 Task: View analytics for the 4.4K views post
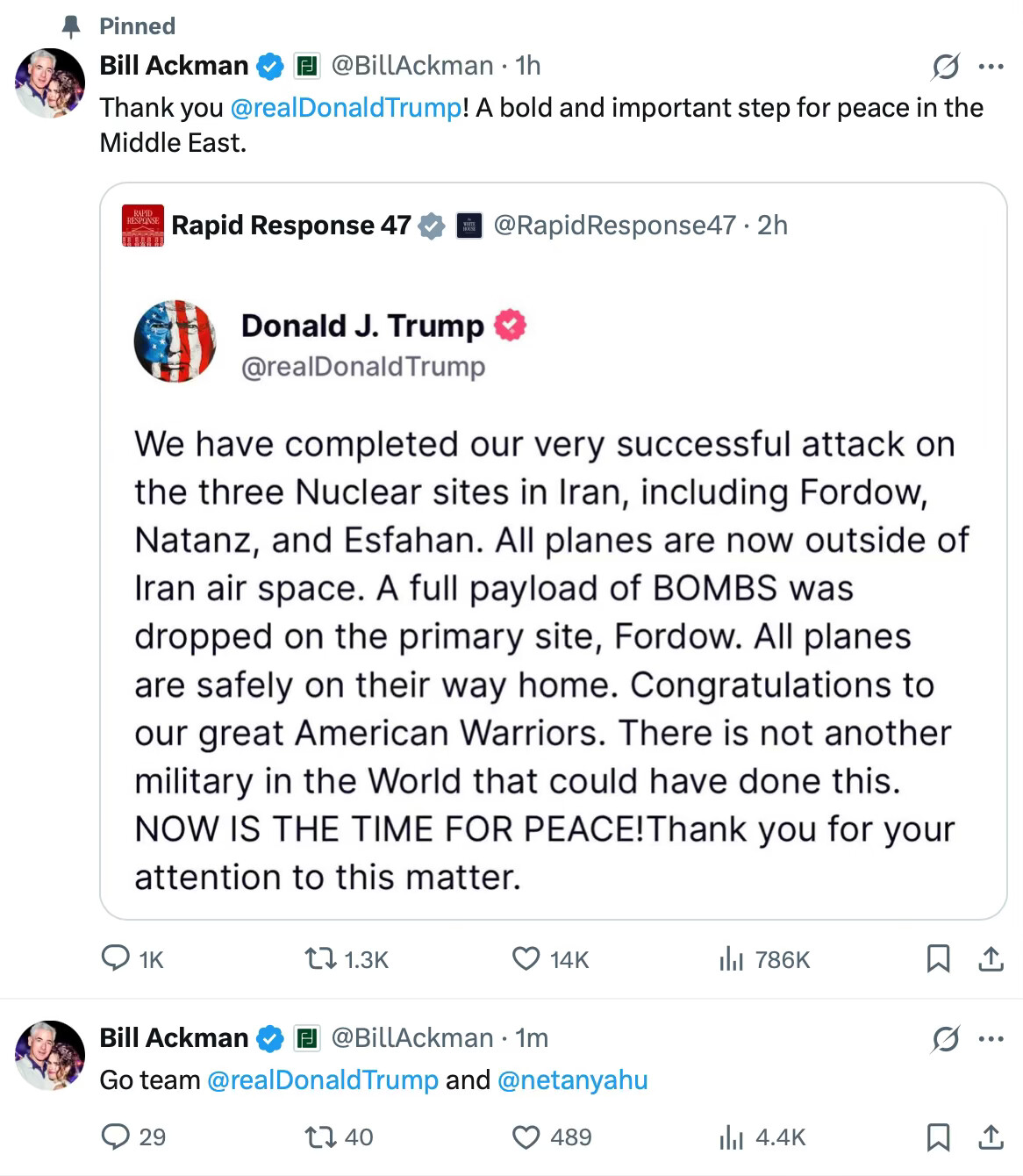point(731,1137)
